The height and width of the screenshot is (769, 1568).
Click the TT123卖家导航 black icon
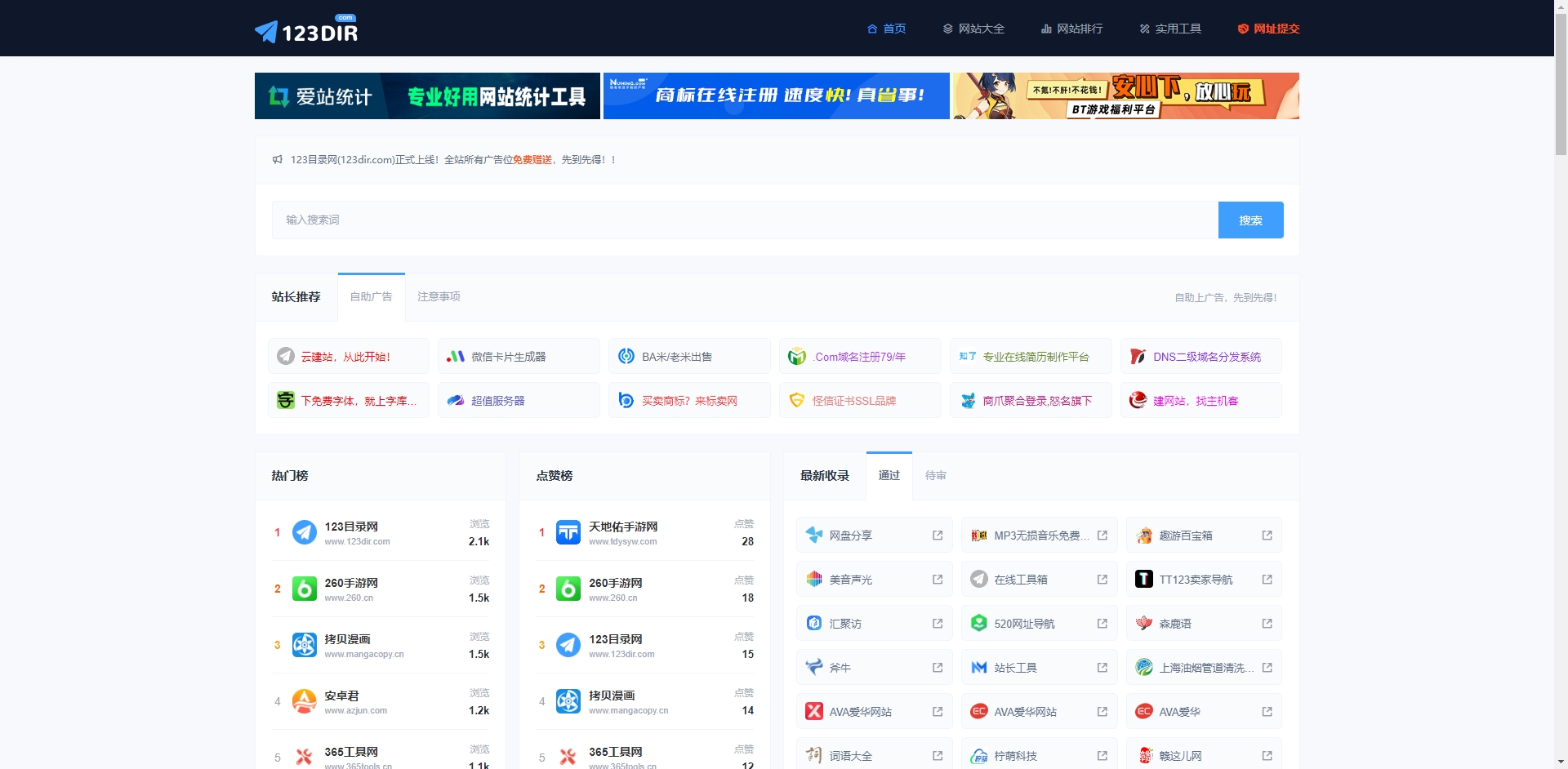(x=1144, y=579)
